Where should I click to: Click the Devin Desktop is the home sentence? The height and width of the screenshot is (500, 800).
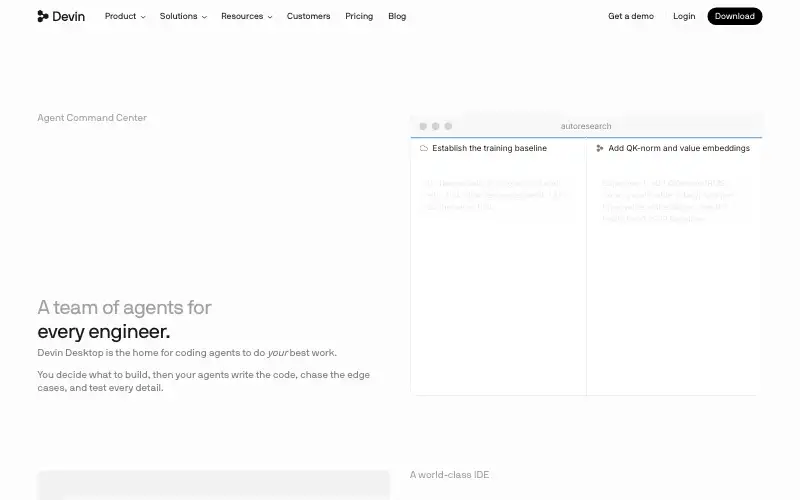coord(187,353)
